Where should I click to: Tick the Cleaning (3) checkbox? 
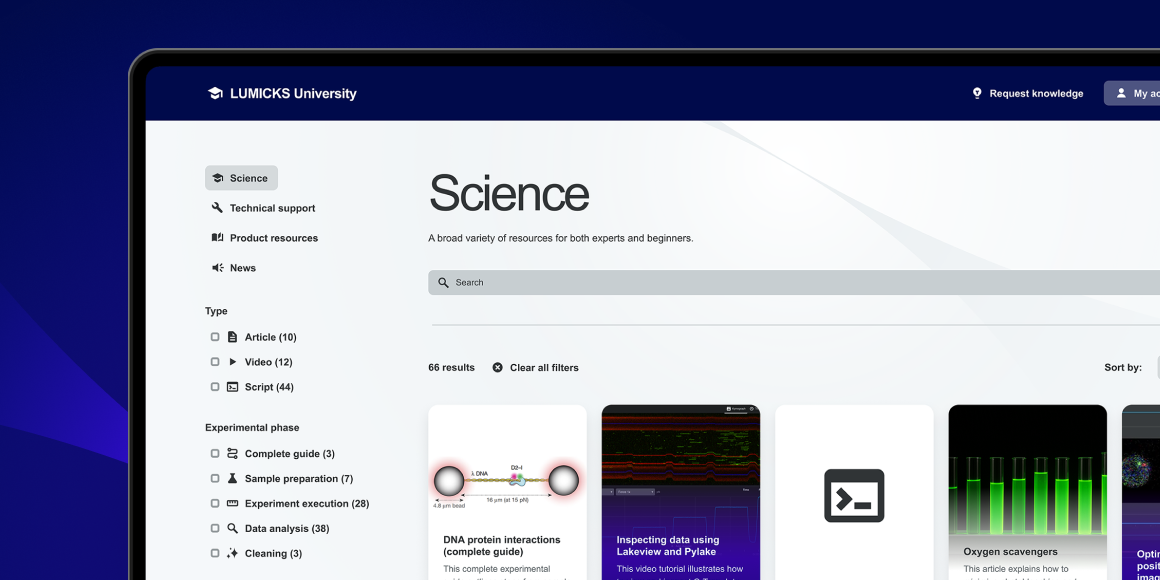(215, 553)
